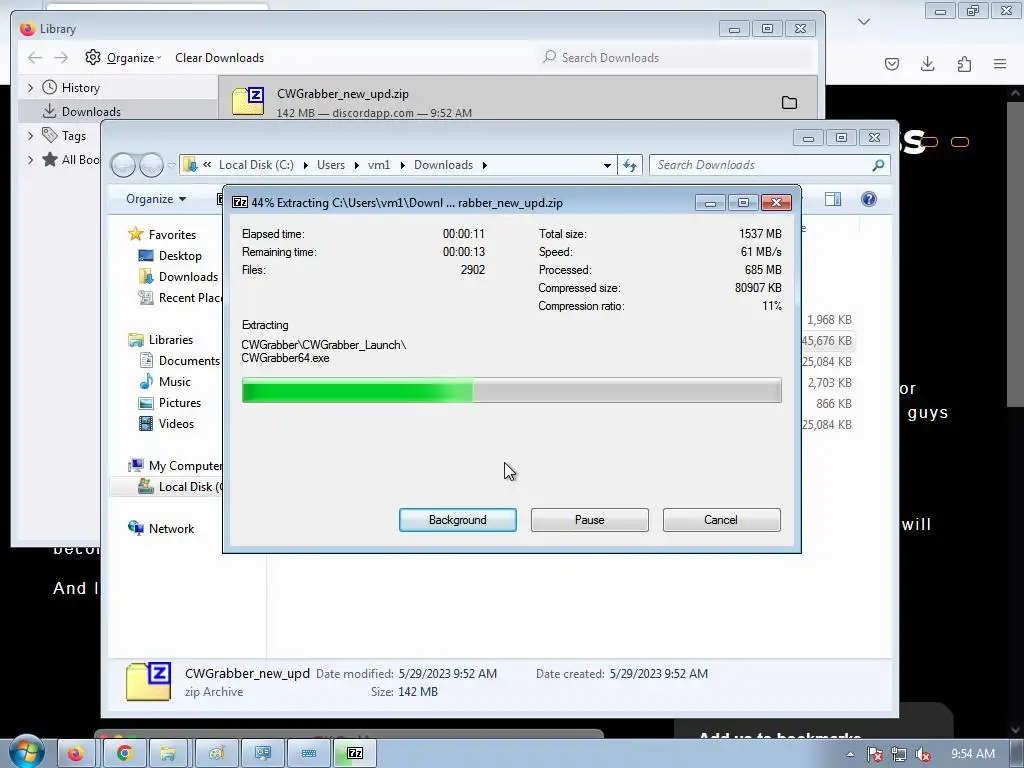Click Library back arrow
The image size is (1024, 768).
click(35, 57)
